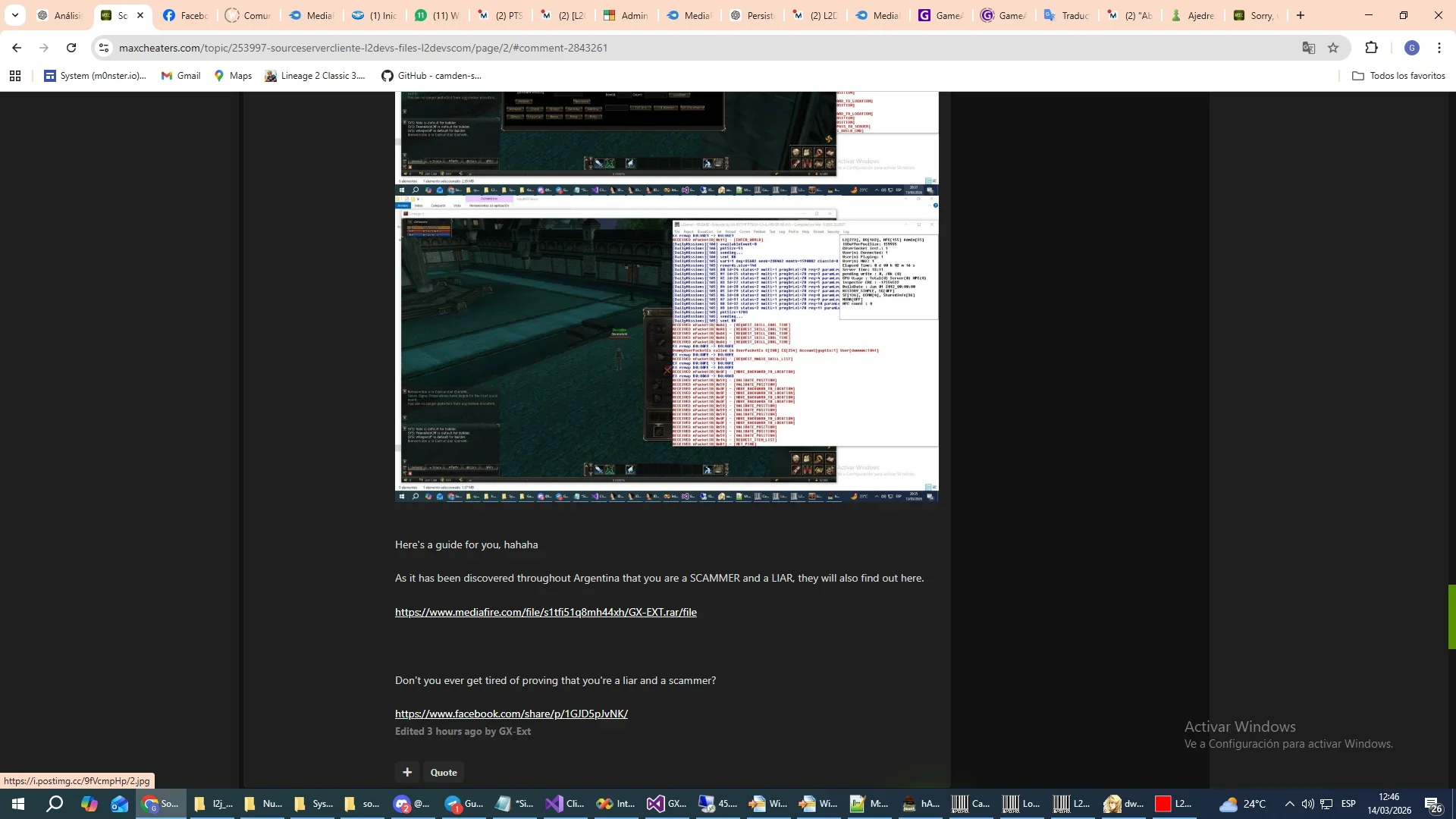Open the Chrome extensions menu
The width and height of the screenshot is (1456, 819).
pos(1371,48)
